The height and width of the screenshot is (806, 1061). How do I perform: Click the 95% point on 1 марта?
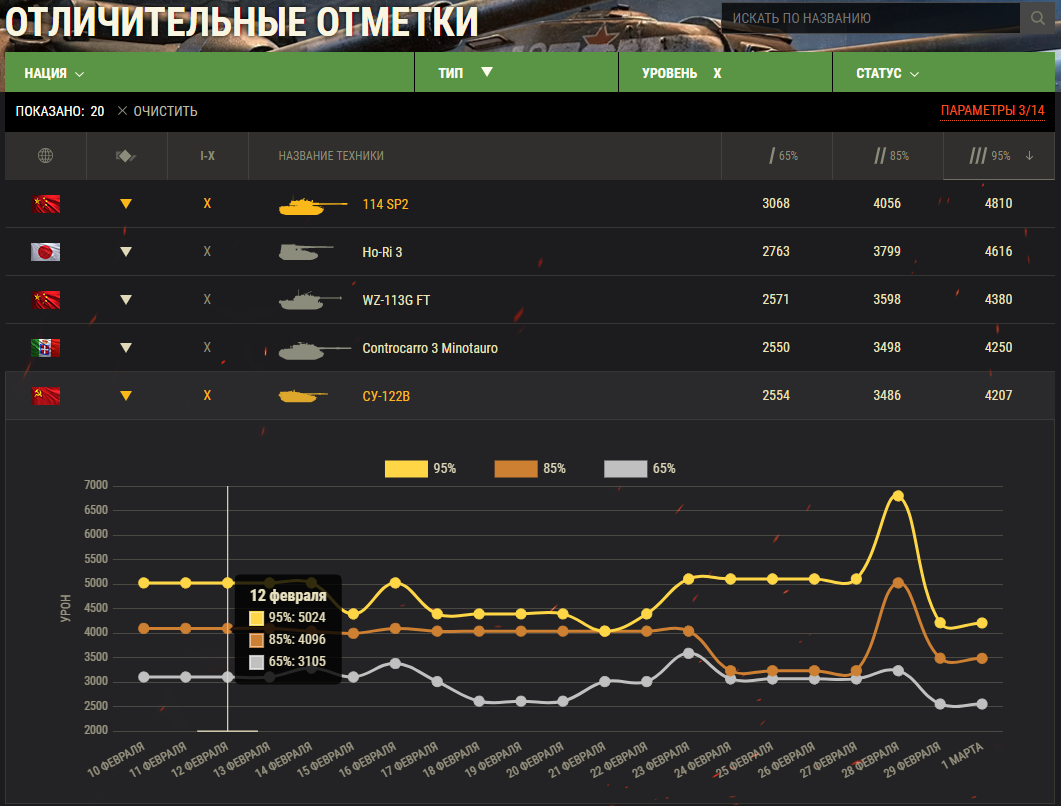click(x=982, y=623)
